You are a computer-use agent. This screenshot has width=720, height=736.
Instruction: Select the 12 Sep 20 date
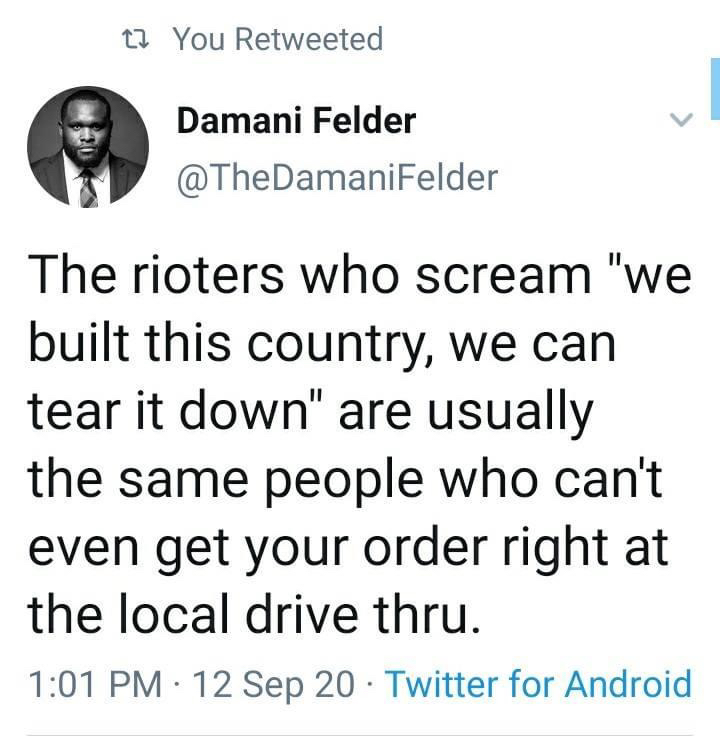(x=274, y=685)
